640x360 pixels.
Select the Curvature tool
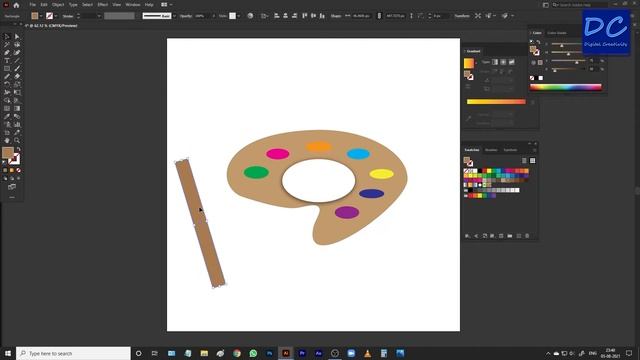(17, 53)
